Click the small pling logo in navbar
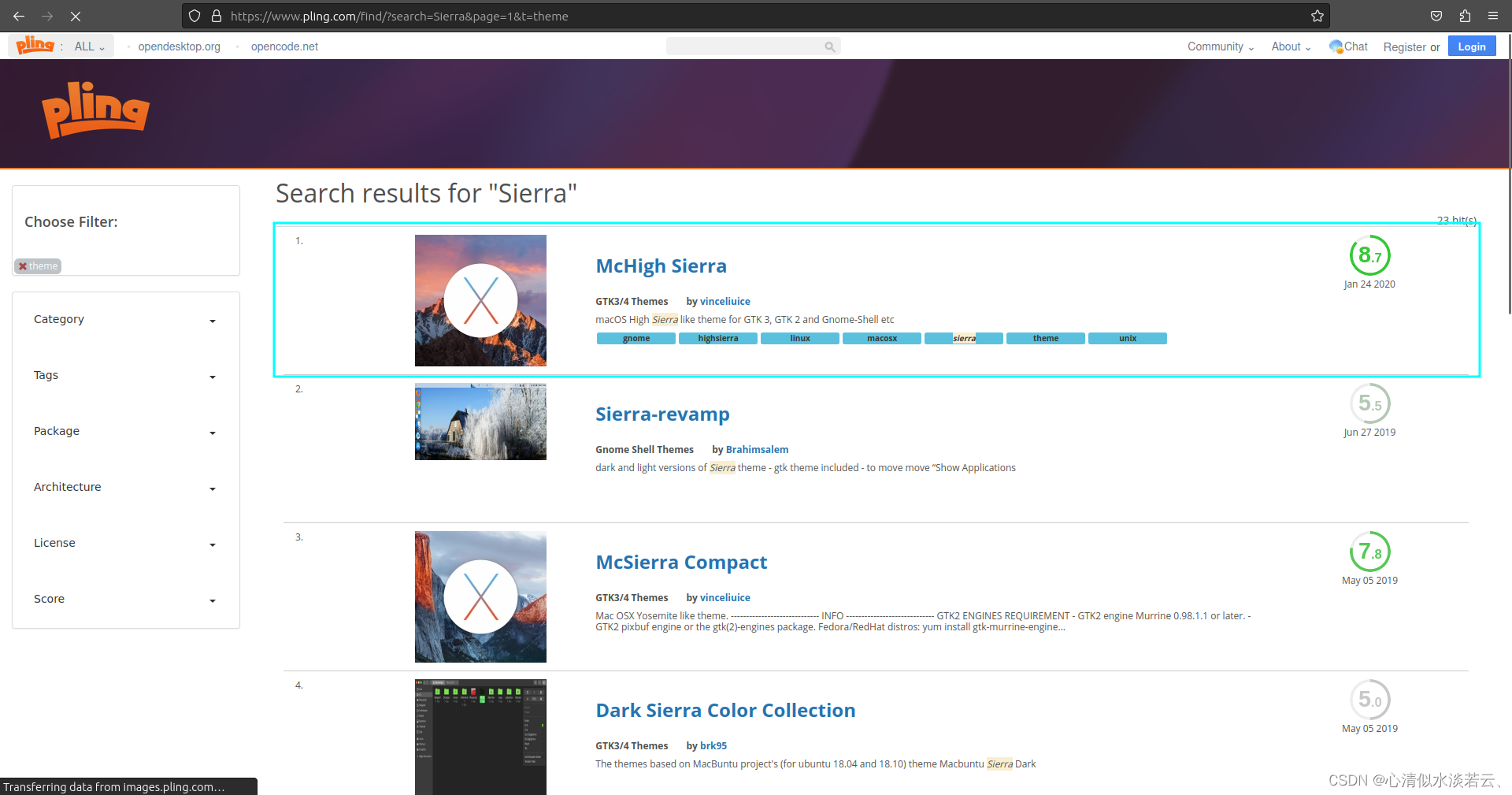 (x=35, y=46)
